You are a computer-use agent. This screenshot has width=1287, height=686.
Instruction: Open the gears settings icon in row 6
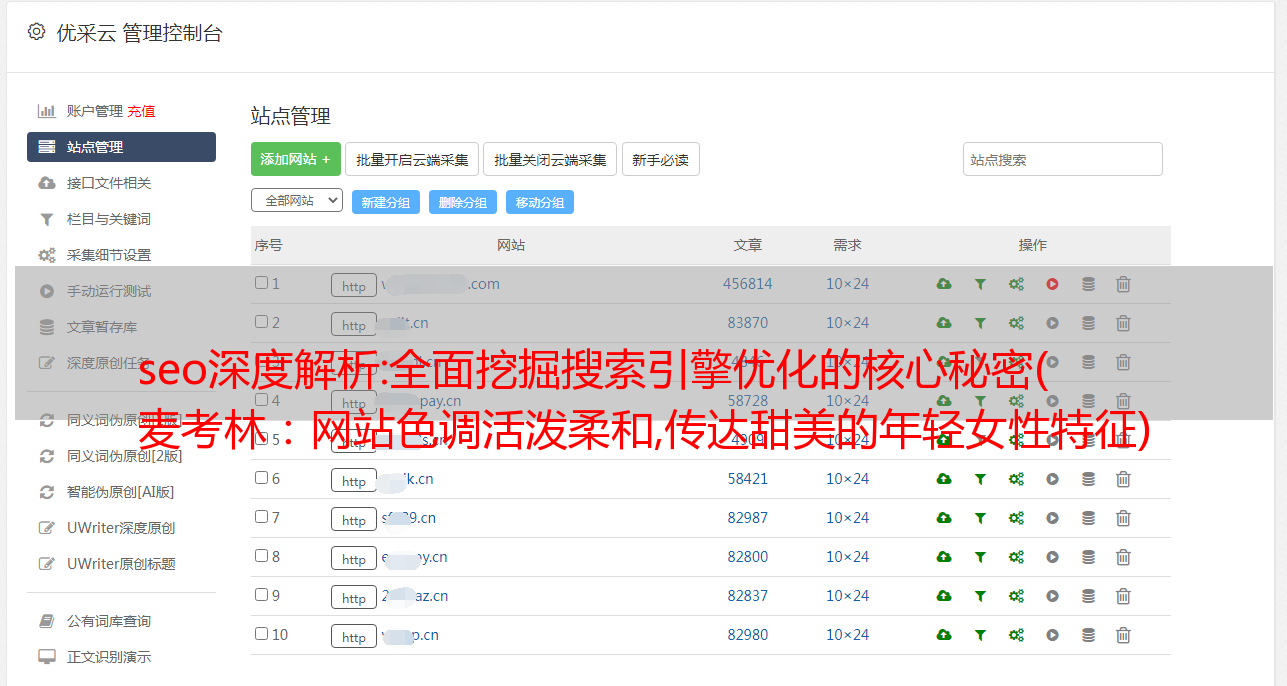point(1016,479)
